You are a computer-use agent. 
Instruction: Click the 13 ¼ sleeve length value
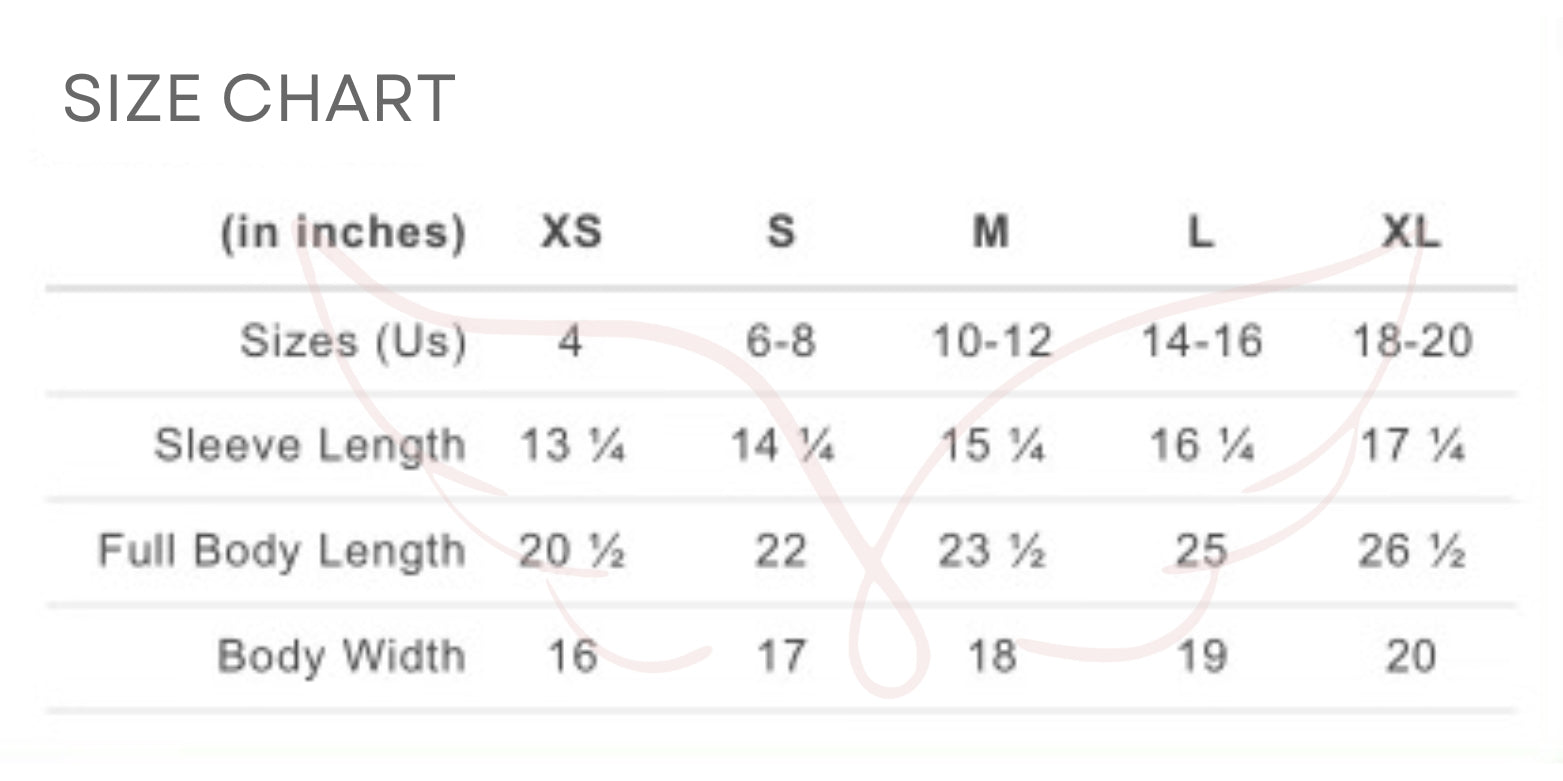click(572, 446)
